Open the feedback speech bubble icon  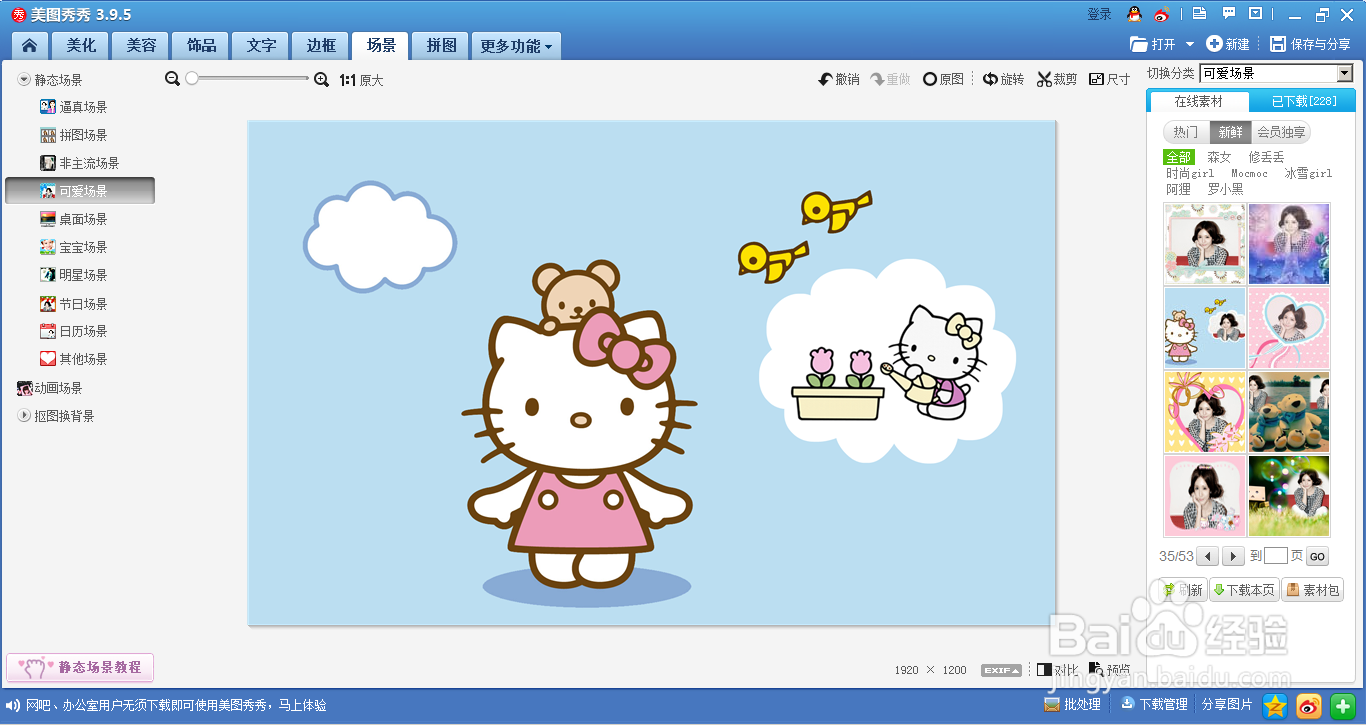(x=1229, y=14)
